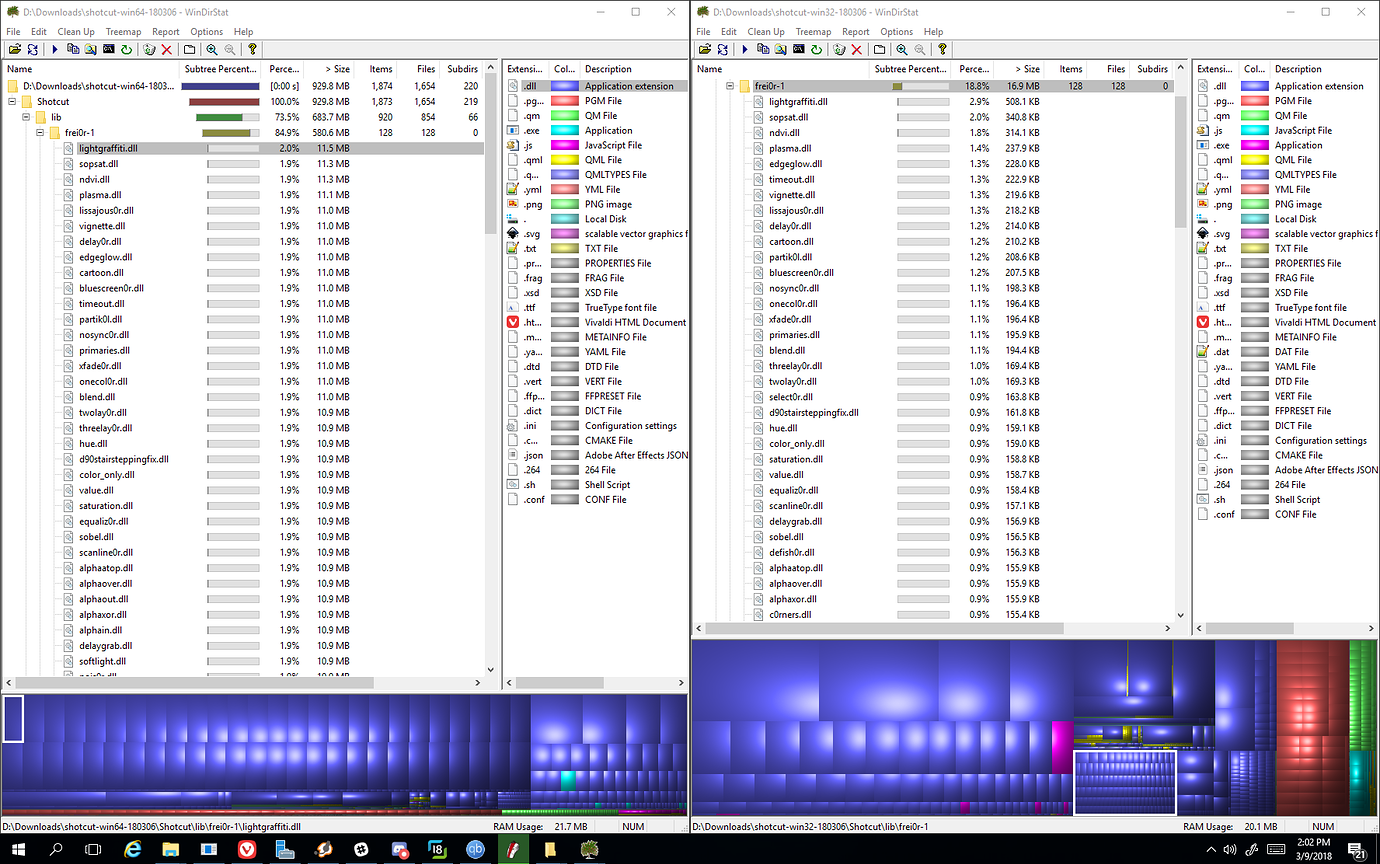Select sopsat.dll in the win32 tree
Image resolution: width=1380 pixels, height=864 pixels.
(x=788, y=117)
